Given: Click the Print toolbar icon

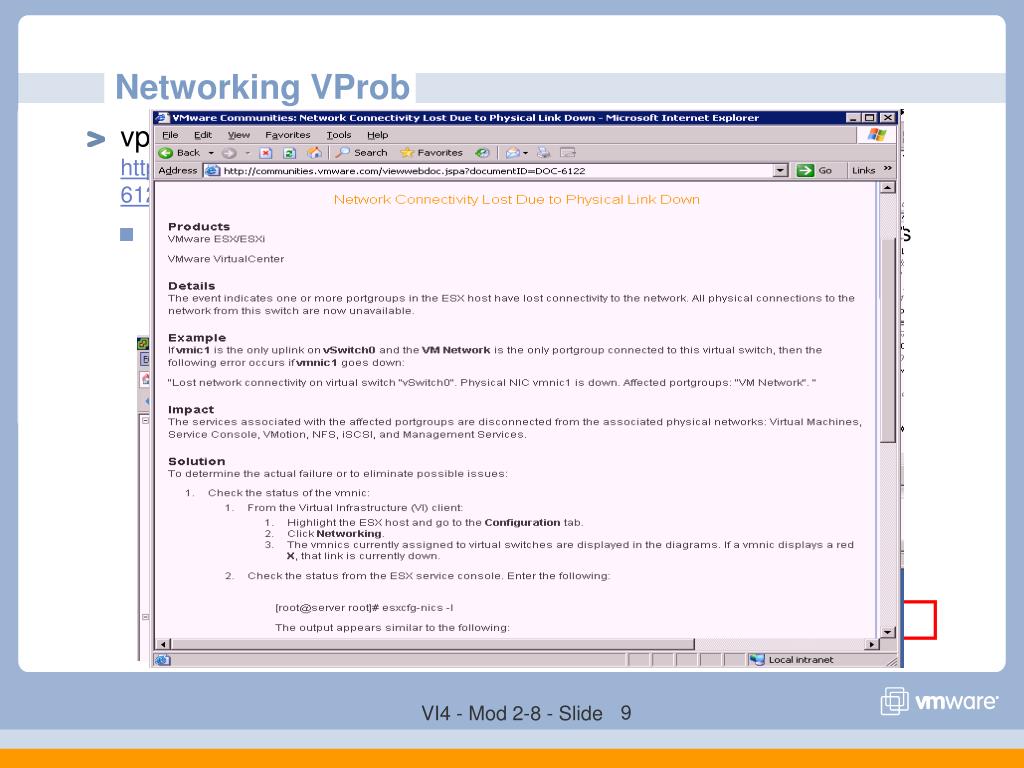Looking at the screenshot, I should tap(543, 153).
